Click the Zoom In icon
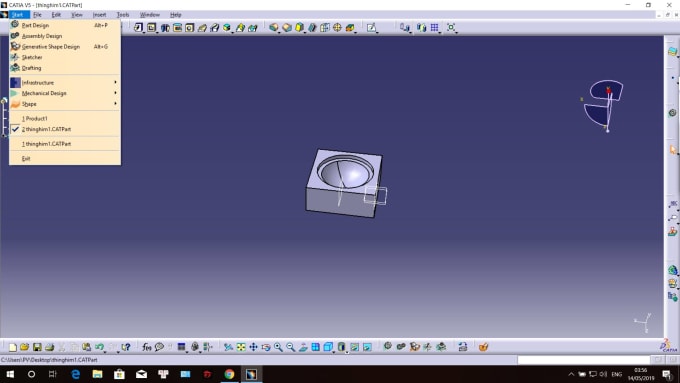The width and height of the screenshot is (680, 383). click(278, 347)
